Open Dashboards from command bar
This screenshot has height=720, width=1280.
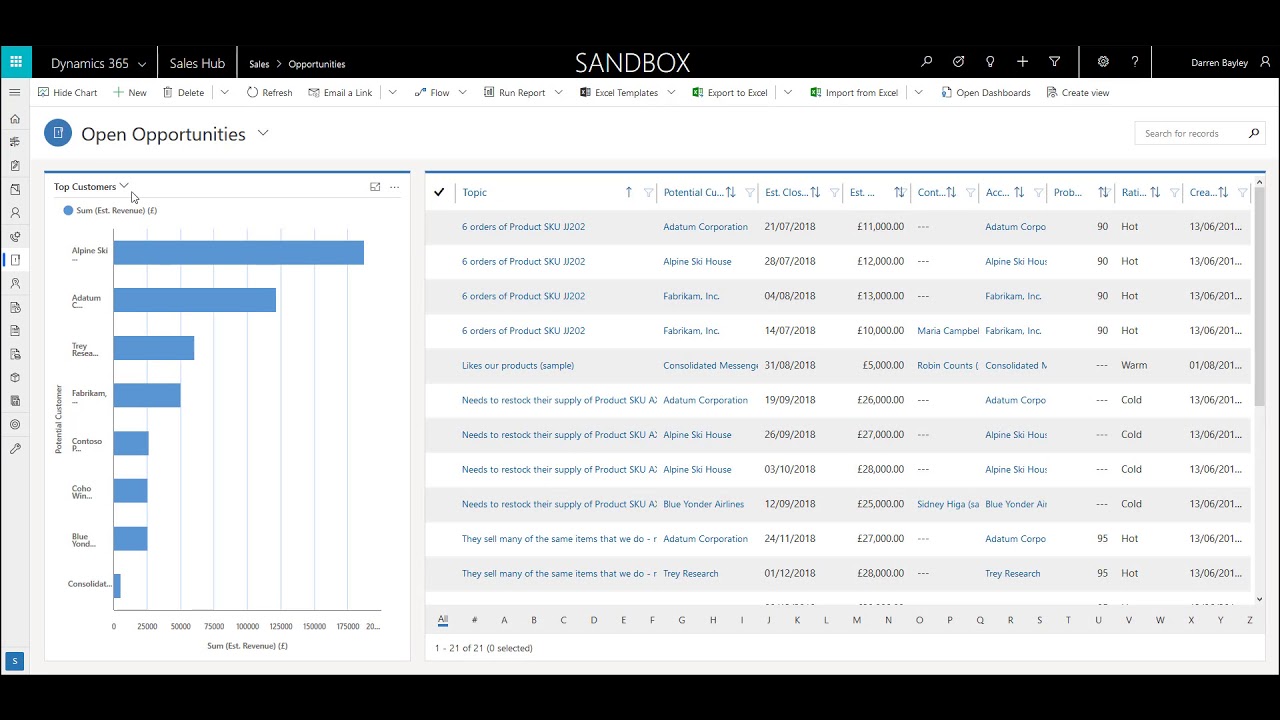985,92
